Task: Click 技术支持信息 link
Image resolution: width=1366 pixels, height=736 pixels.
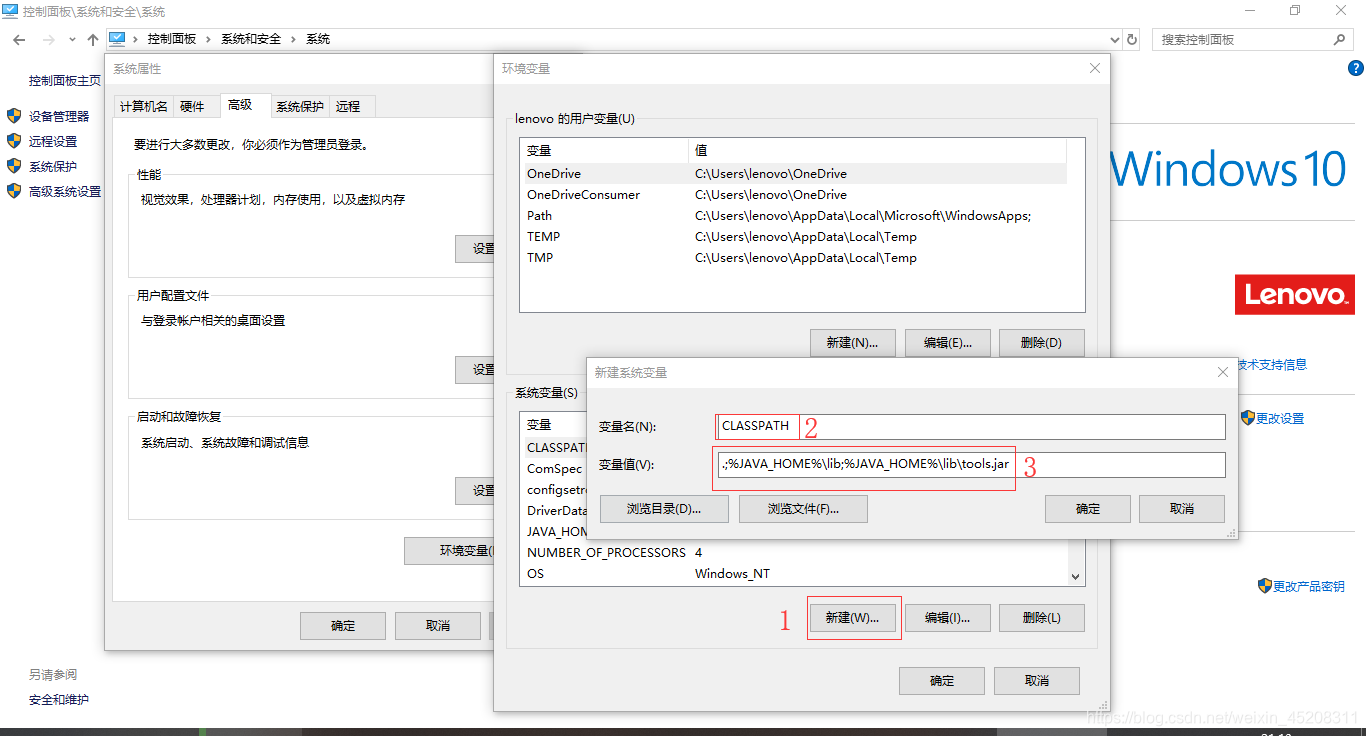Action: coord(1271,364)
